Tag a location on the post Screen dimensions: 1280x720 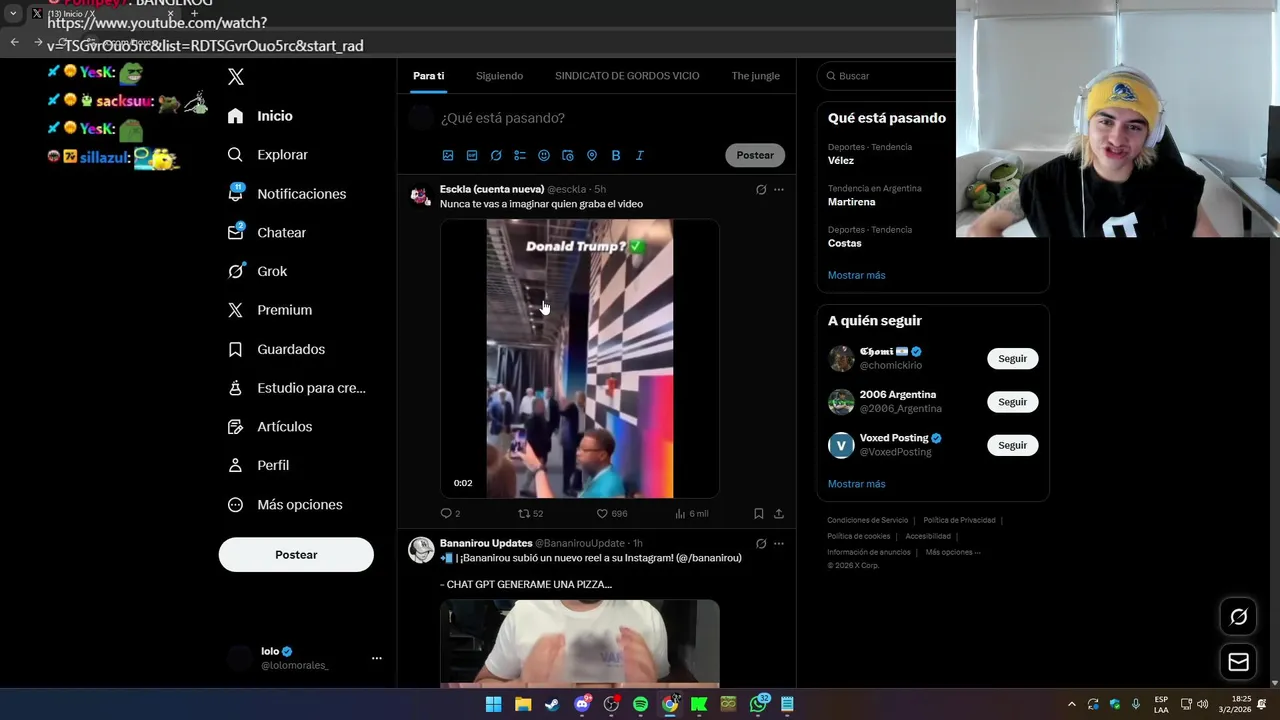coord(592,155)
